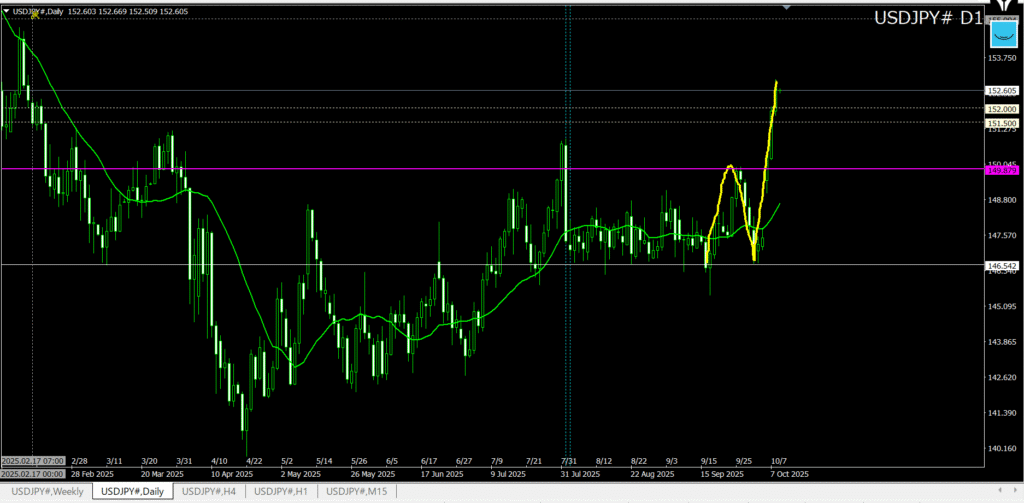Open the USDJPY#,Daily chart title dropdown arrow
Image resolution: width=1024 pixels, height=503 pixels.
point(6,11)
